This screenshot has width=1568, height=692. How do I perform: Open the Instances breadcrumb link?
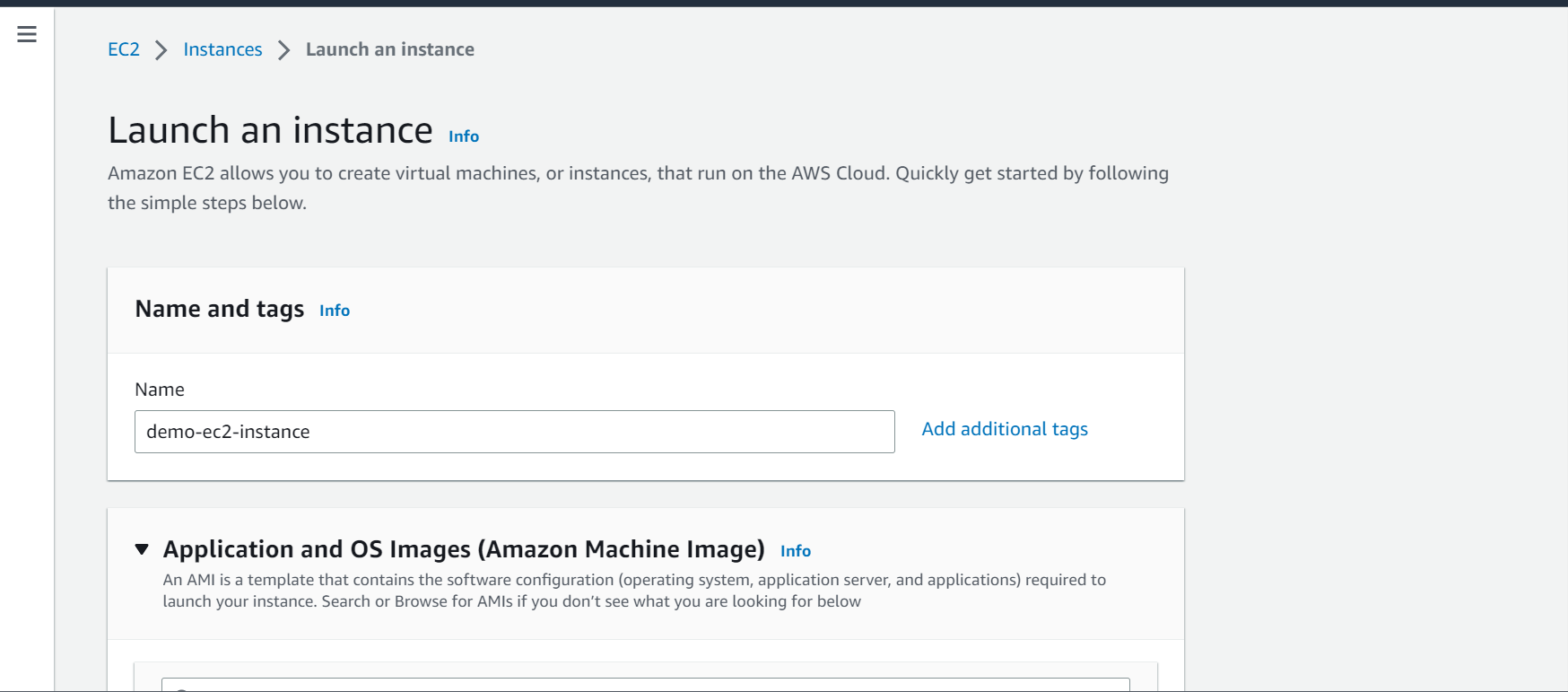(222, 49)
